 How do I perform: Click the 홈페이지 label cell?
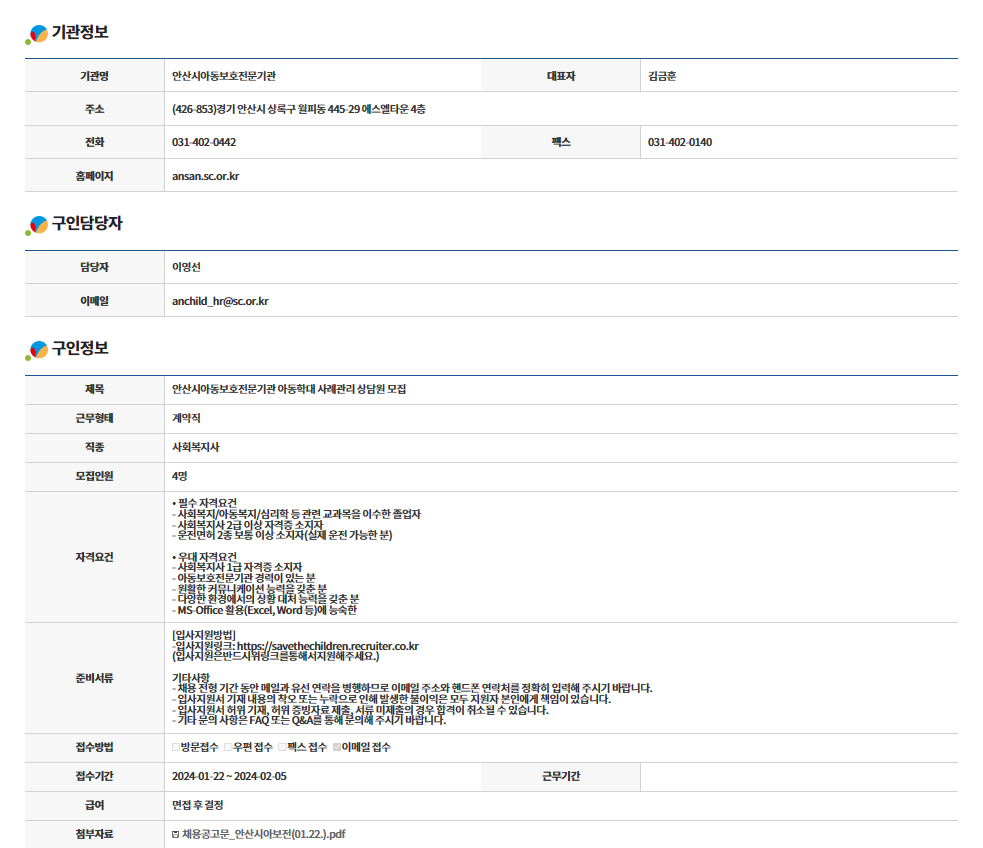click(95, 175)
